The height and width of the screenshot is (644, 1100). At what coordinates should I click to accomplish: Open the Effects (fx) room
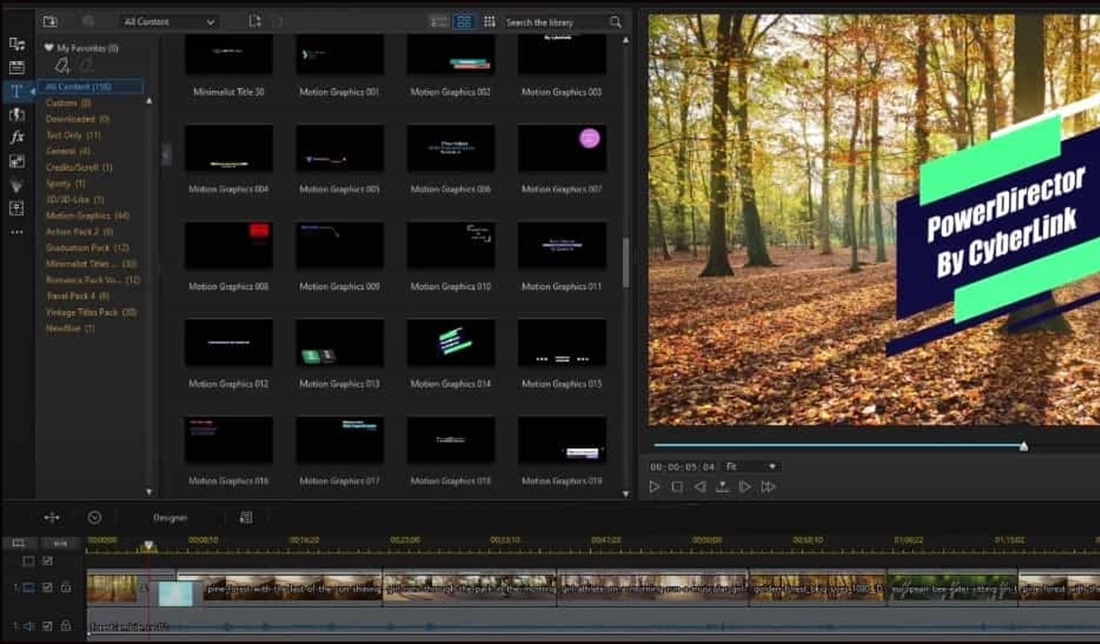tap(17, 137)
